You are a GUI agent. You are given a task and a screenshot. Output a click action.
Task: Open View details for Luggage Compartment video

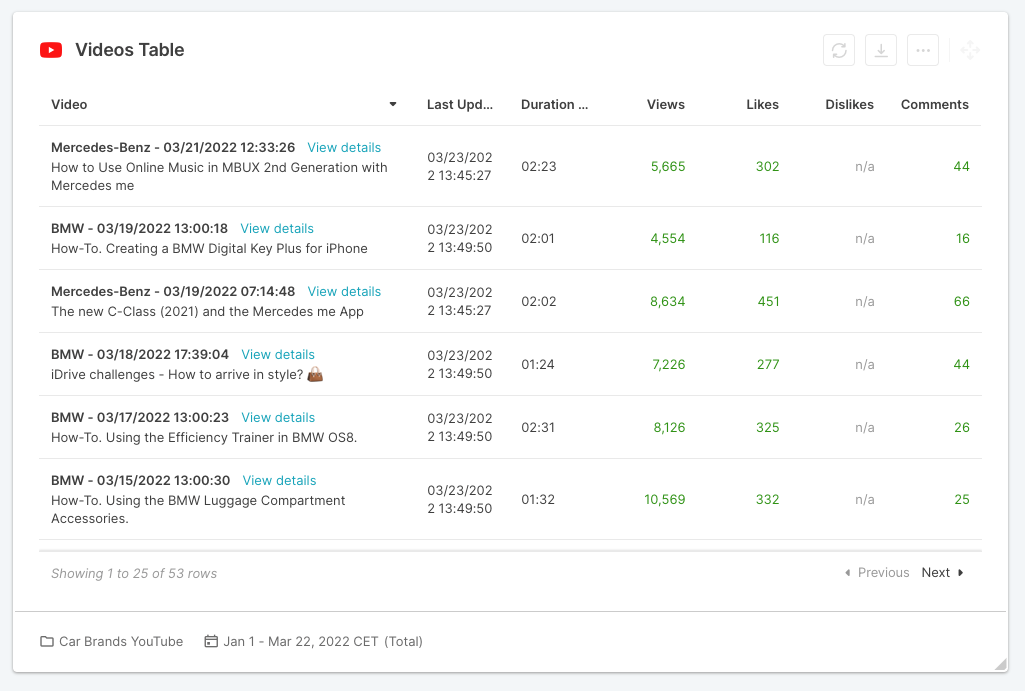pos(279,480)
